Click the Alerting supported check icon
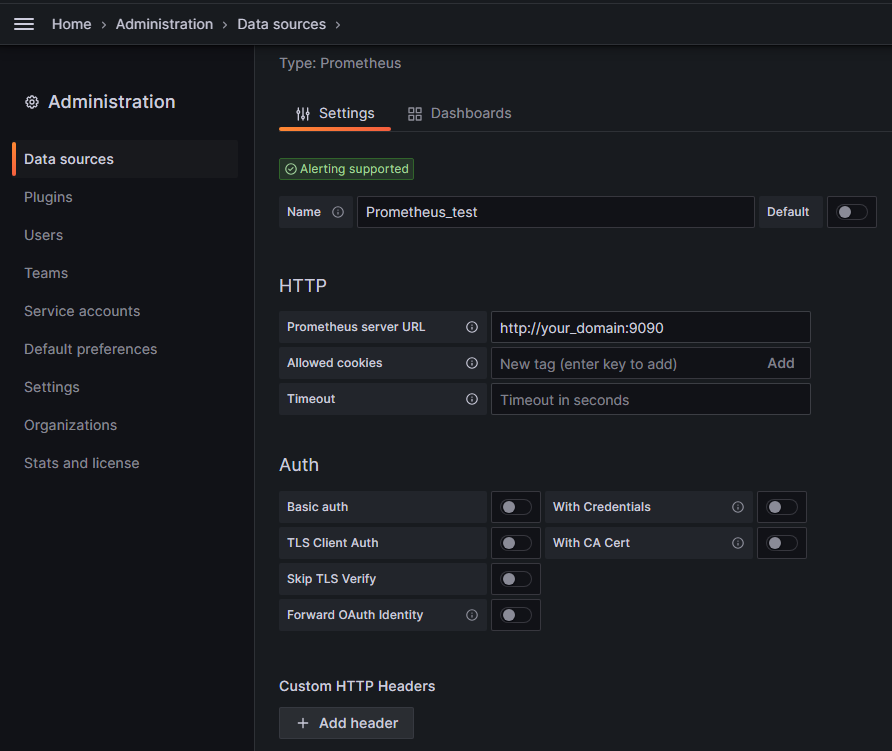The height and width of the screenshot is (751, 892). [x=291, y=169]
